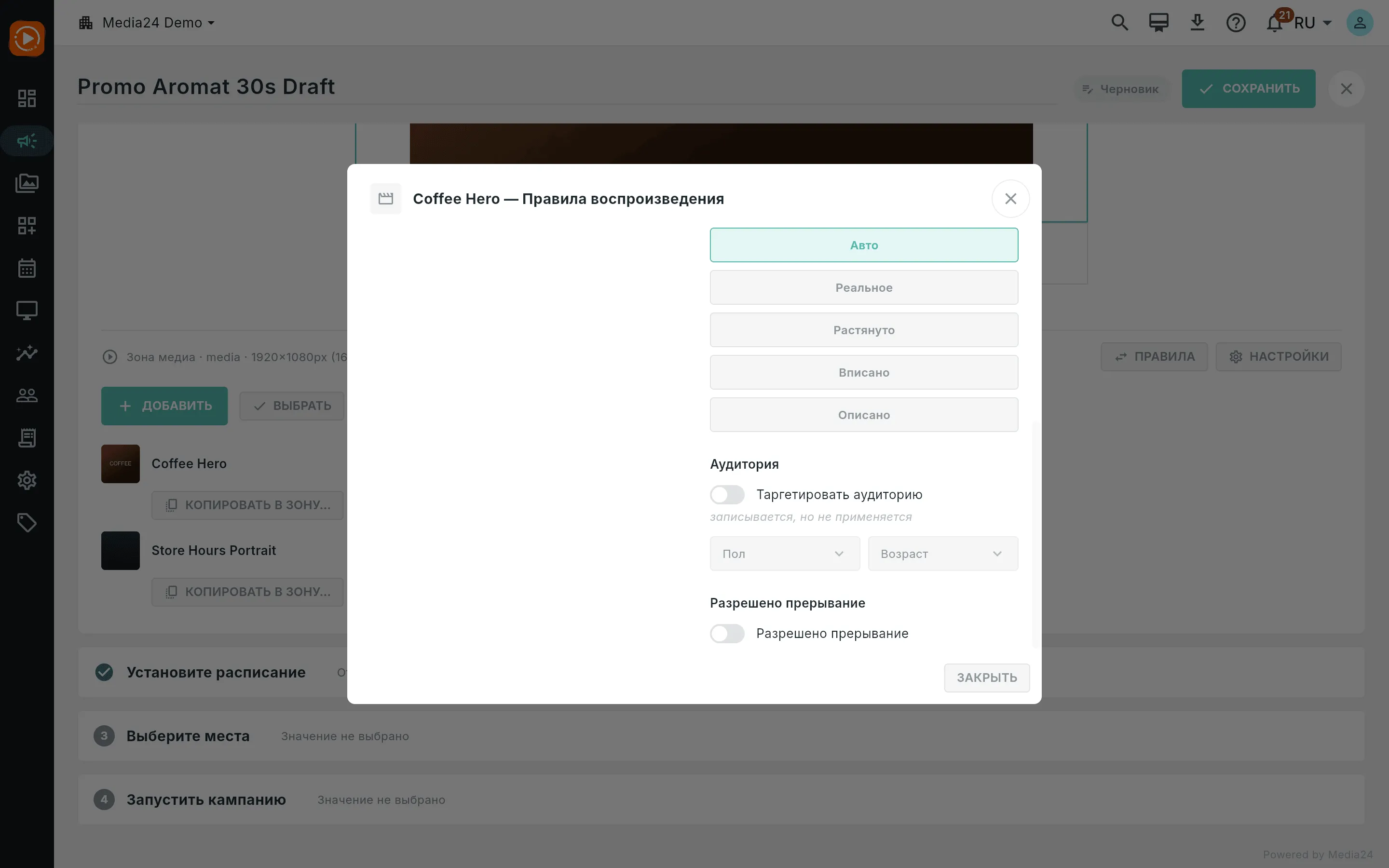This screenshot has height=868, width=1389.
Task: Click the Coffee Hero media thumbnail
Action: tap(121, 463)
